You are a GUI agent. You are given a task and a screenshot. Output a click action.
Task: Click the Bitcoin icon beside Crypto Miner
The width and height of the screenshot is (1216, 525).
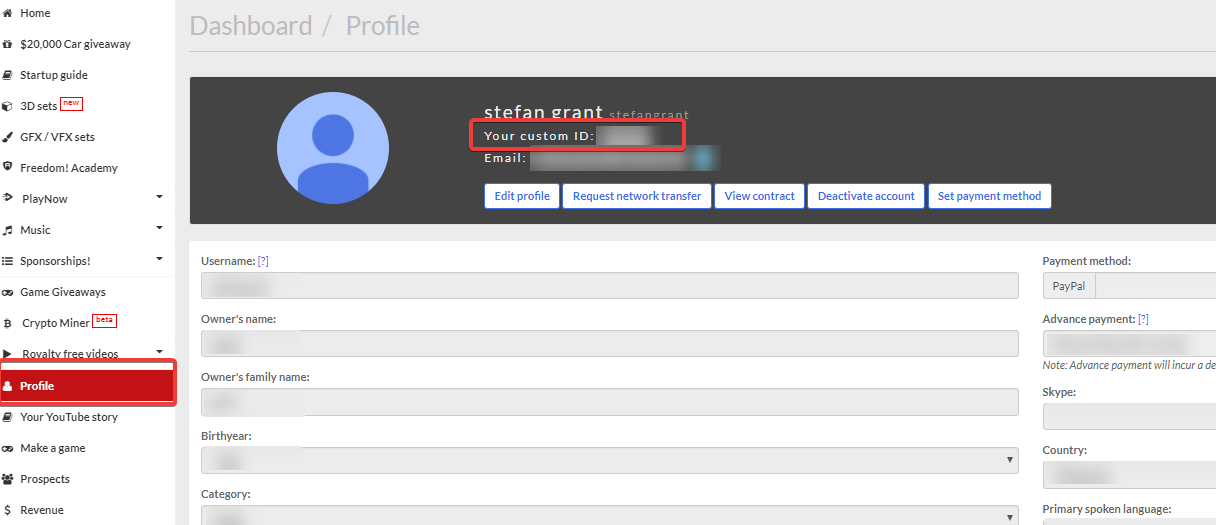8,323
